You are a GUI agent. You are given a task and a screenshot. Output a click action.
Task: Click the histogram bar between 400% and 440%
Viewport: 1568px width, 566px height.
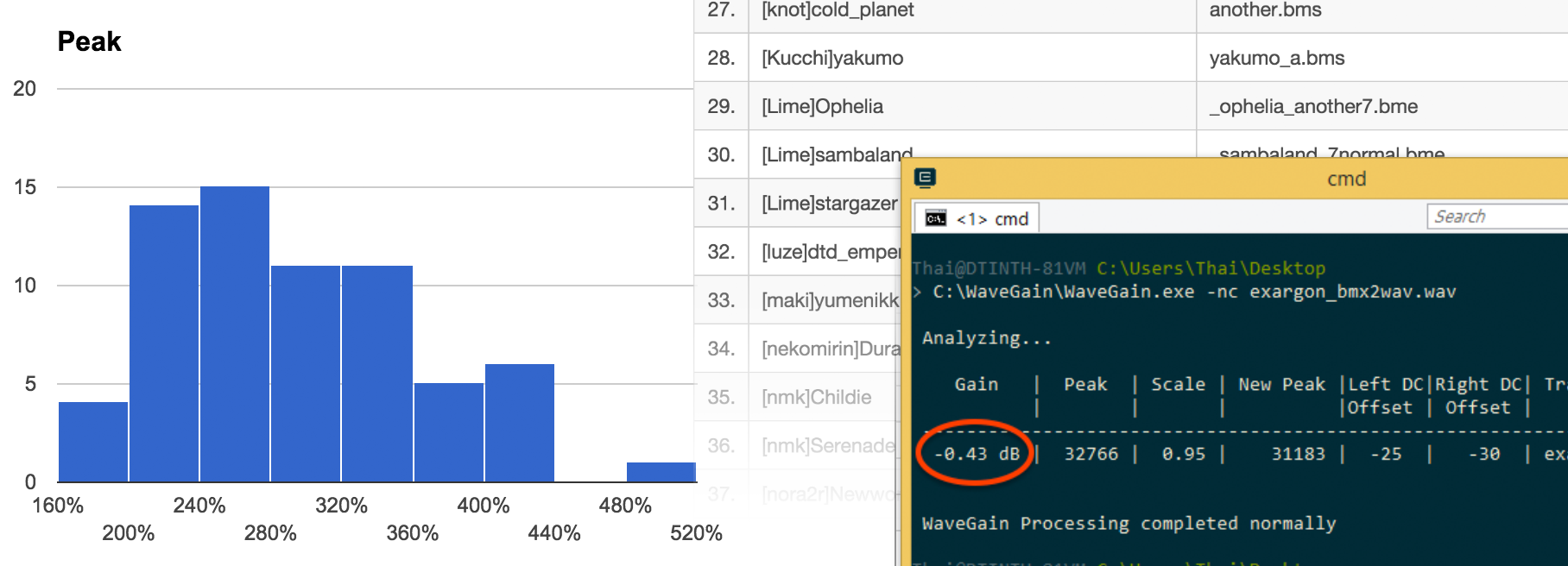coord(519,423)
